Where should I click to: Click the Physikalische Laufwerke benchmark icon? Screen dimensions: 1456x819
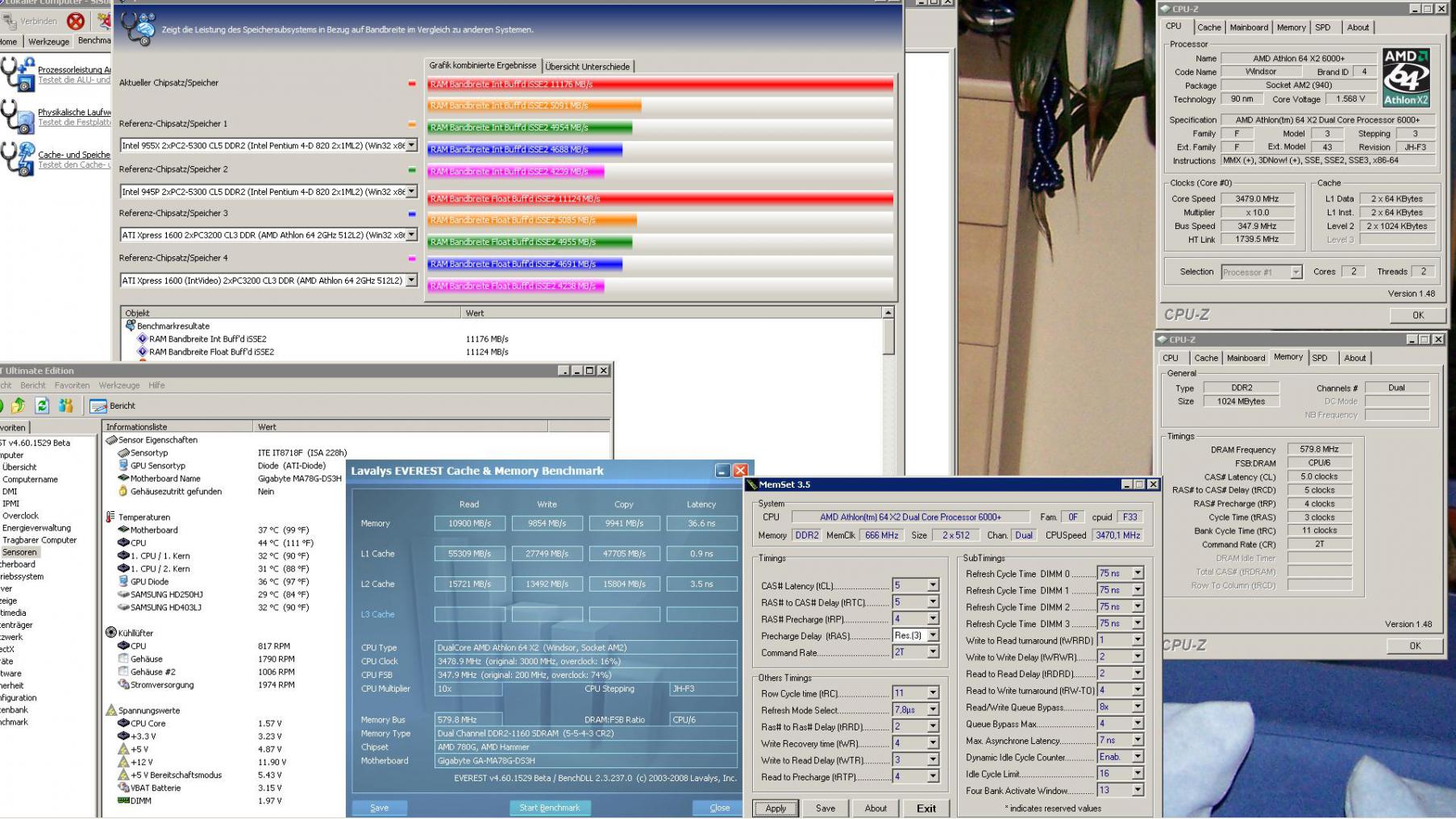18,117
